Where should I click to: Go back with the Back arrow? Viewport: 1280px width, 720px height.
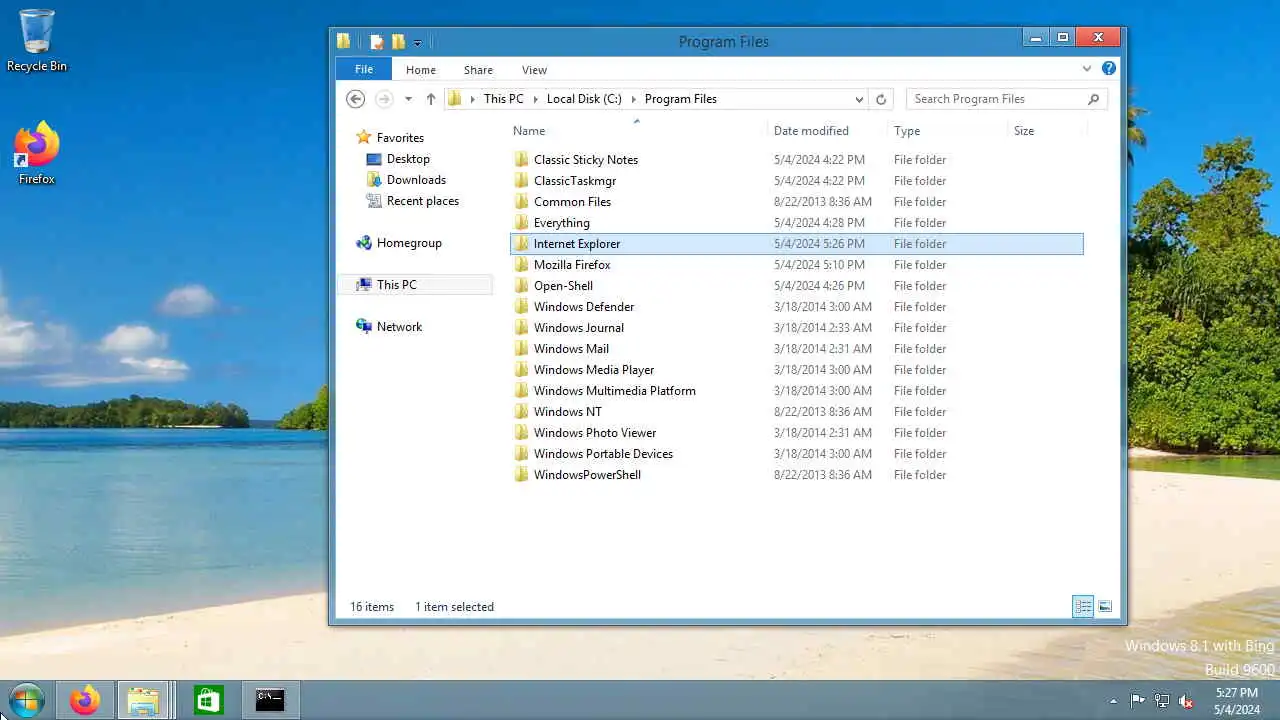[355, 99]
